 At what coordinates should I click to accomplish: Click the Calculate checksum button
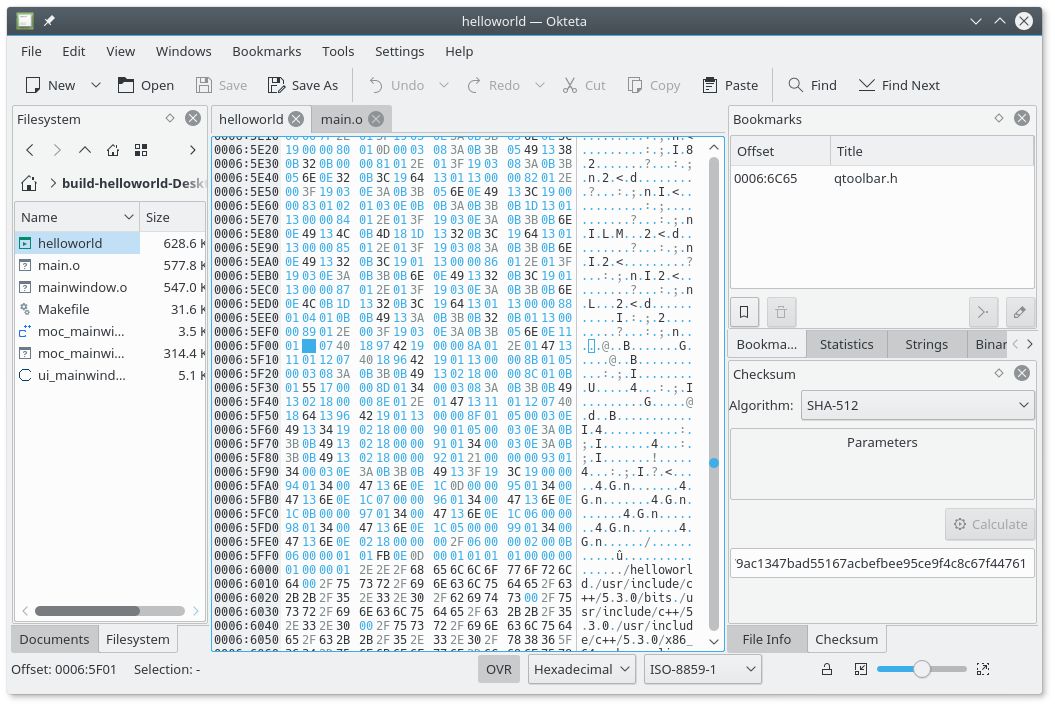pos(990,524)
